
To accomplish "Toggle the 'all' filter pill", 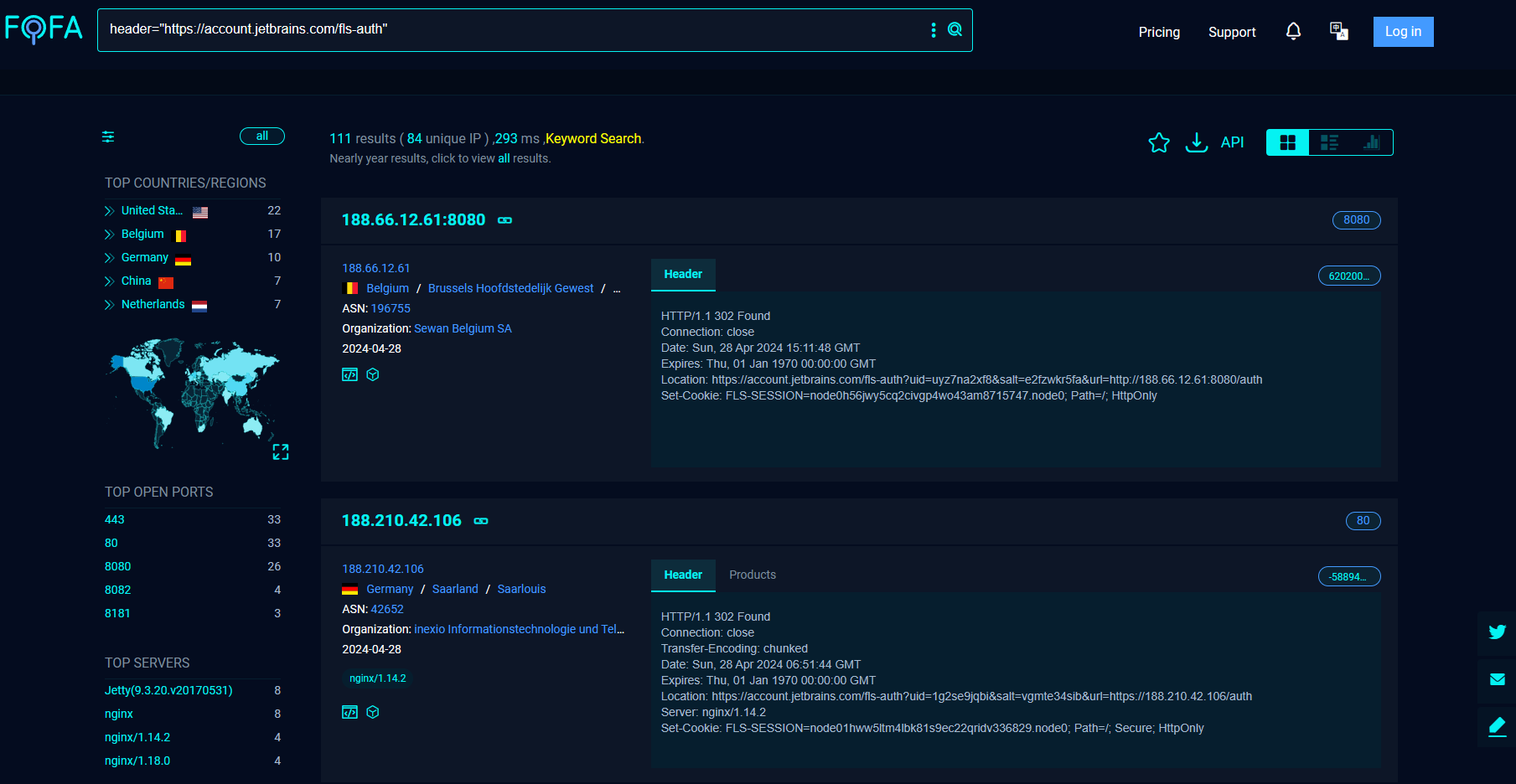I will click(262, 136).
